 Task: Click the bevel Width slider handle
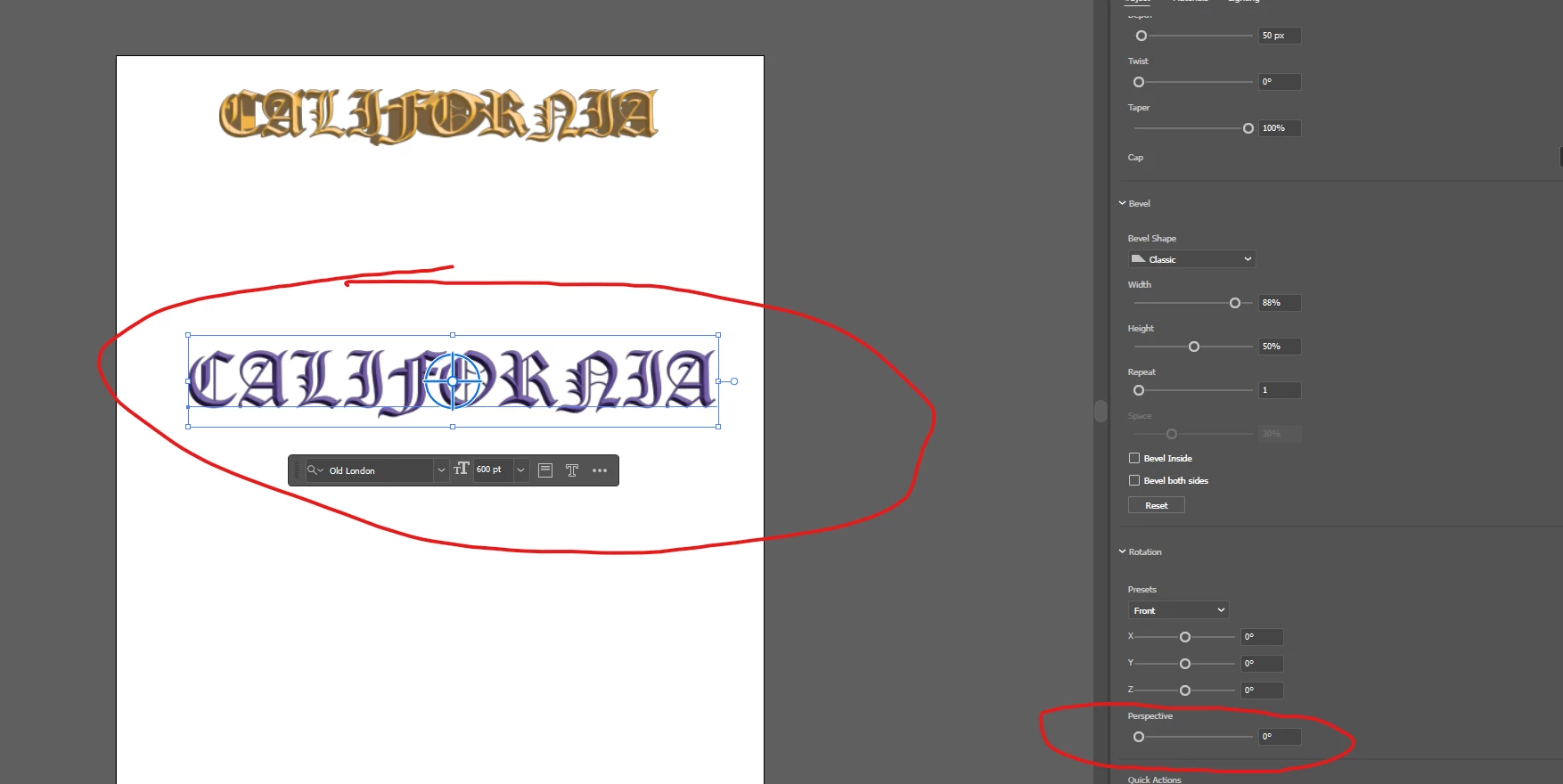coord(1235,303)
